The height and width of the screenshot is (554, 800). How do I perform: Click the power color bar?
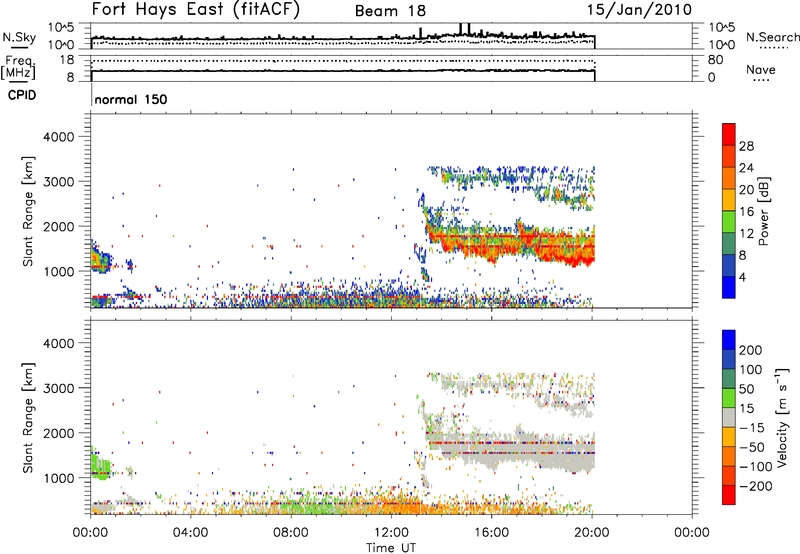729,210
